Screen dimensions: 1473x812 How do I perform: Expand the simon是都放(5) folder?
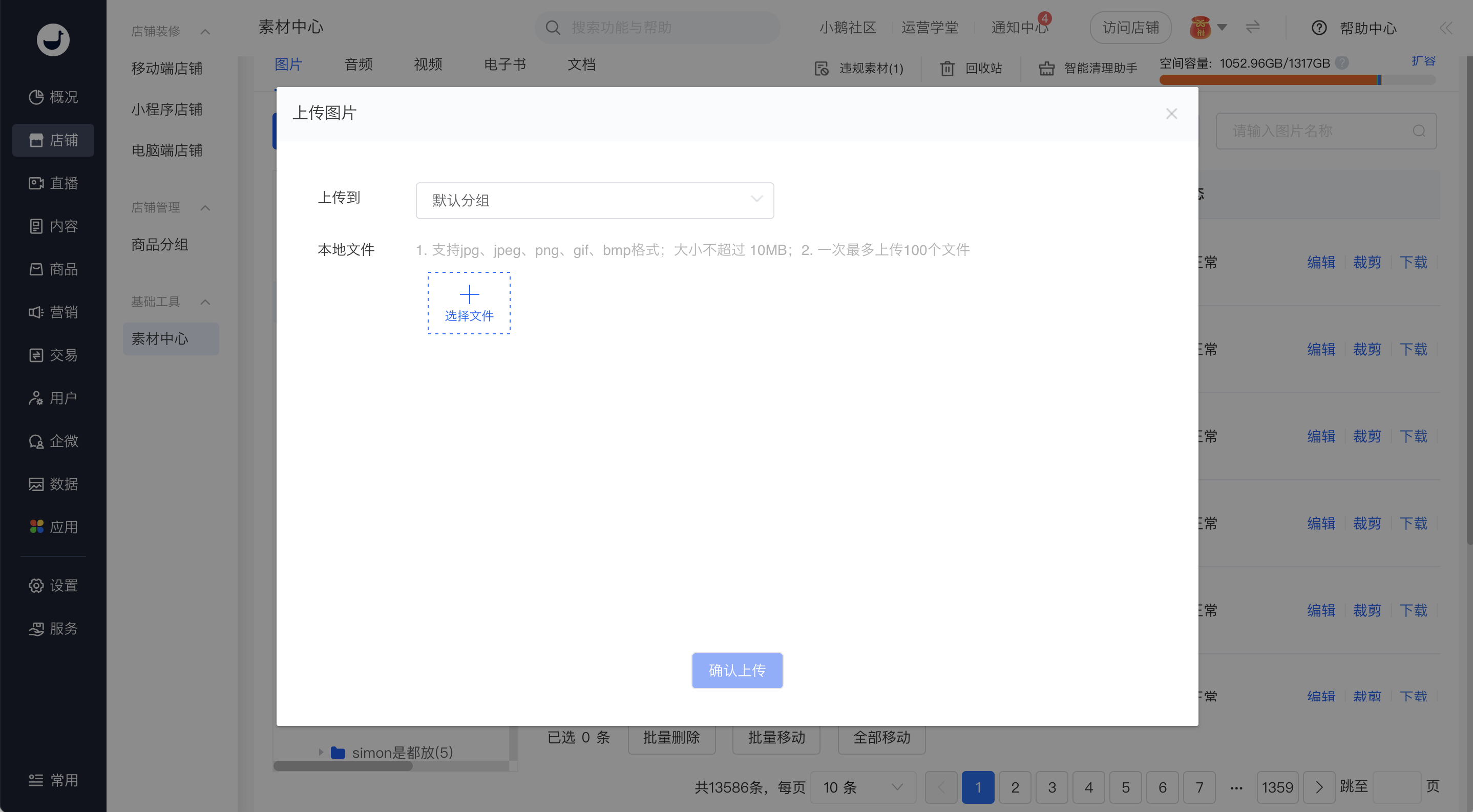321,753
